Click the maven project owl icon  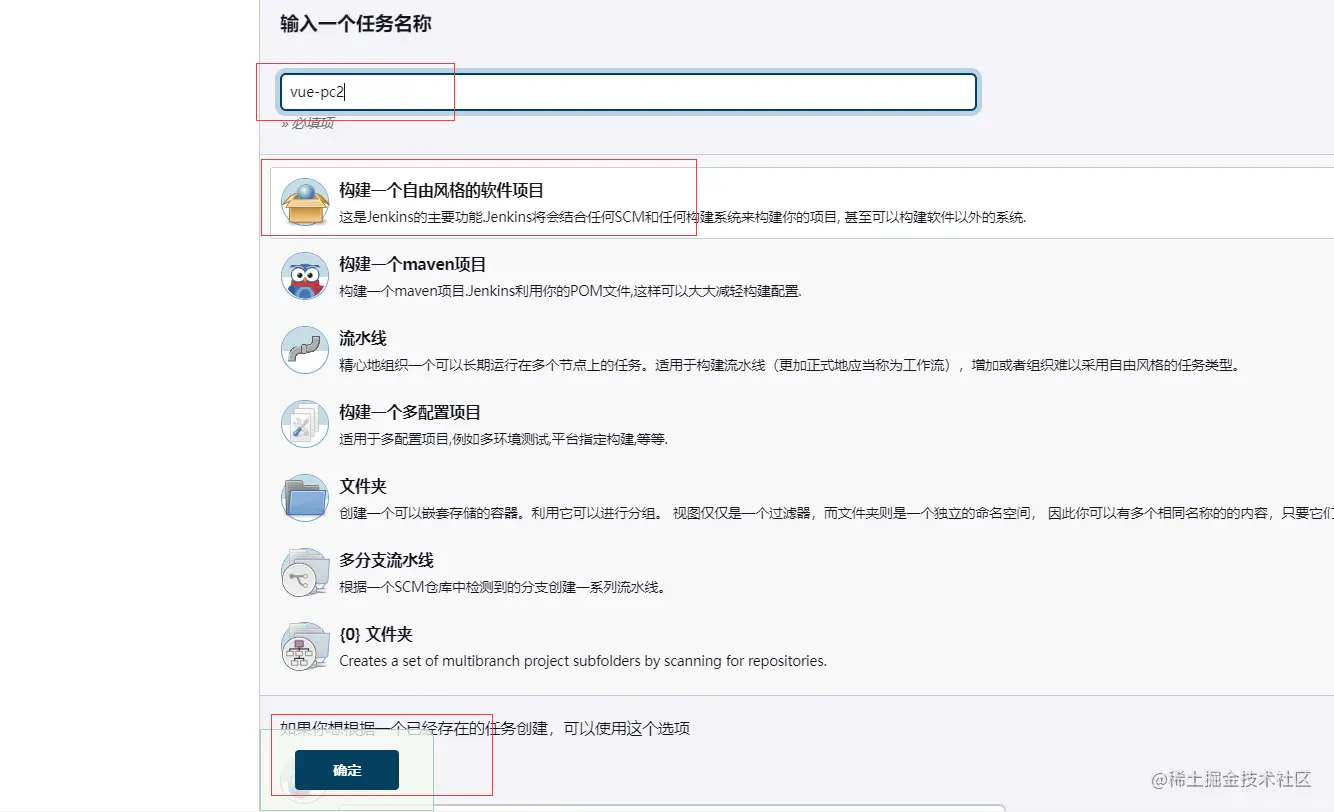pos(305,276)
